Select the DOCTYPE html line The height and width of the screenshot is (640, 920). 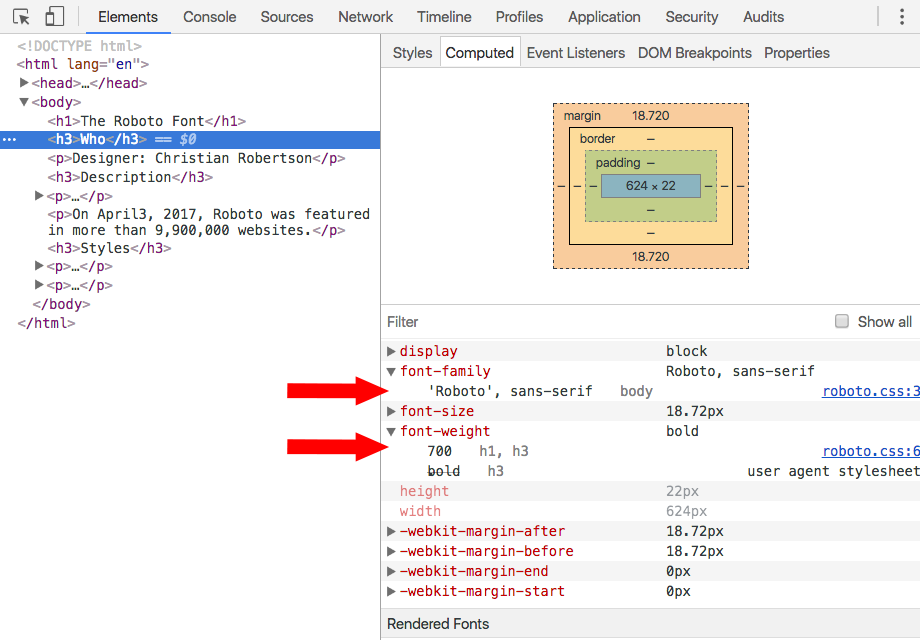pyautogui.click(x=80, y=46)
